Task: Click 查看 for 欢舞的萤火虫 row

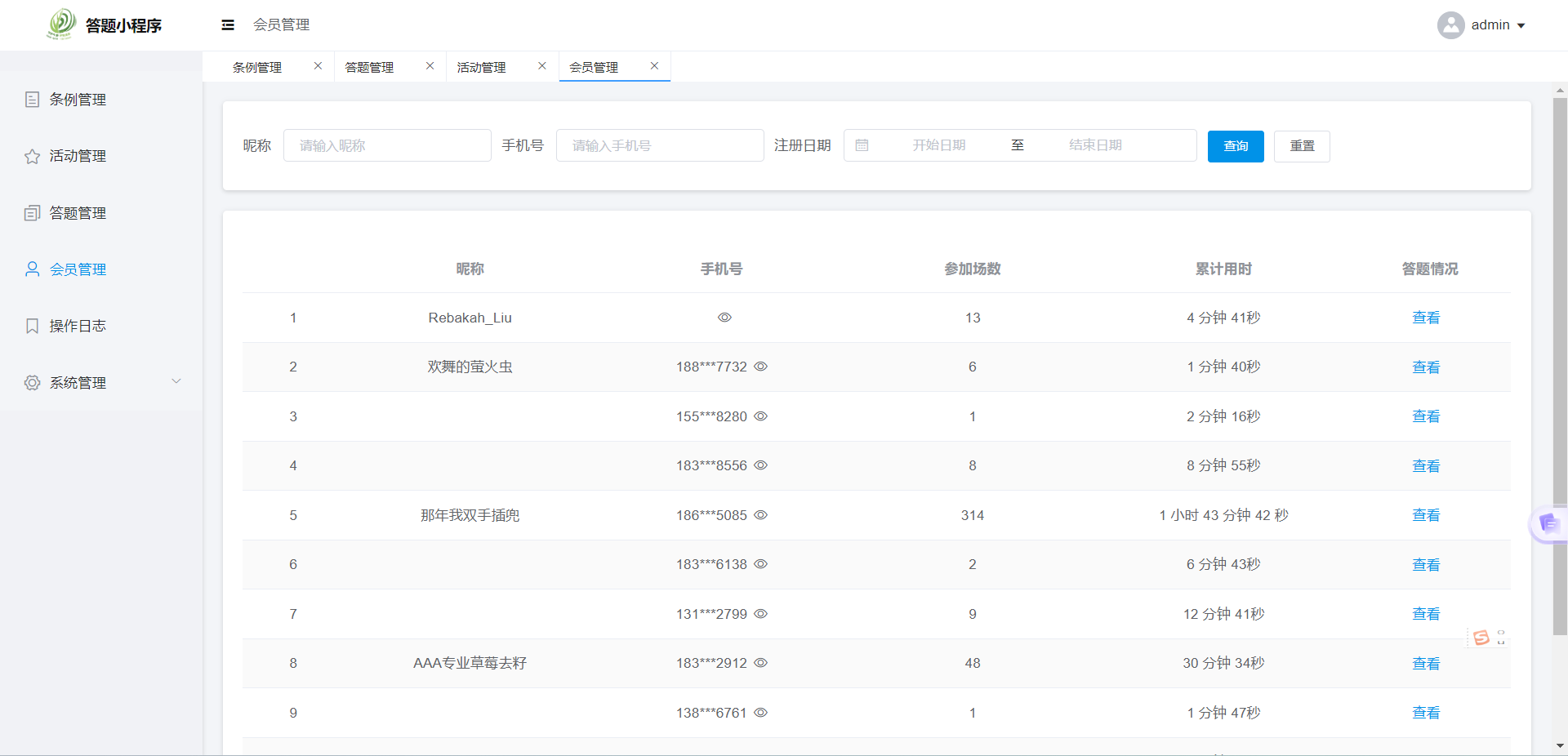Action: 1426,367
